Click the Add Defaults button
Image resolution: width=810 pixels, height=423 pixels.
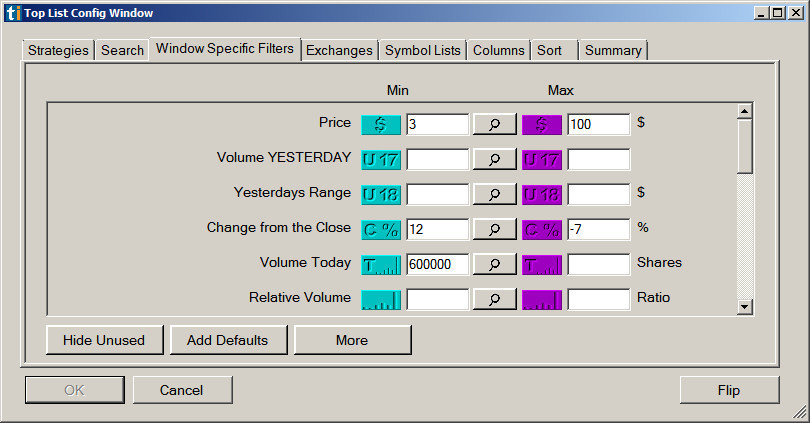point(228,340)
